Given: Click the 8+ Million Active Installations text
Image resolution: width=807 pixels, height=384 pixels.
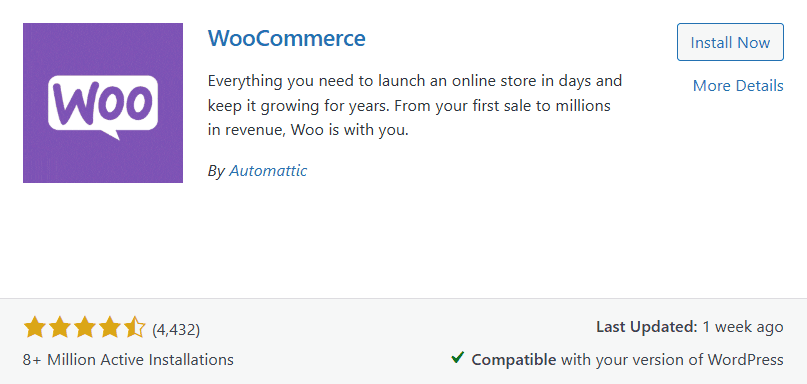Looking at the screenshot, I should pyautogui.click(x=128, y=359).
